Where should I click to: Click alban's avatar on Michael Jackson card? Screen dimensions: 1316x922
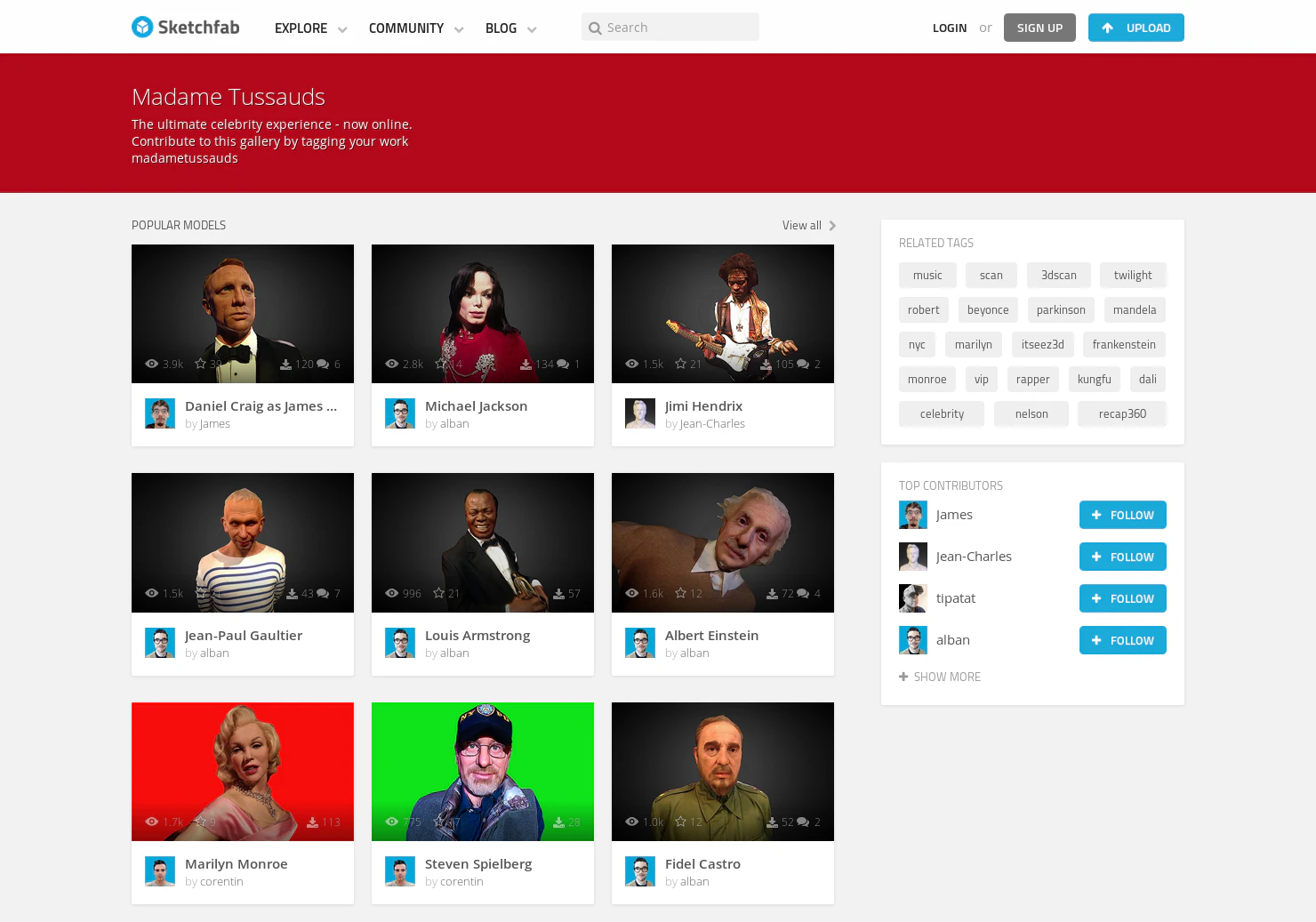pos(400,413)
